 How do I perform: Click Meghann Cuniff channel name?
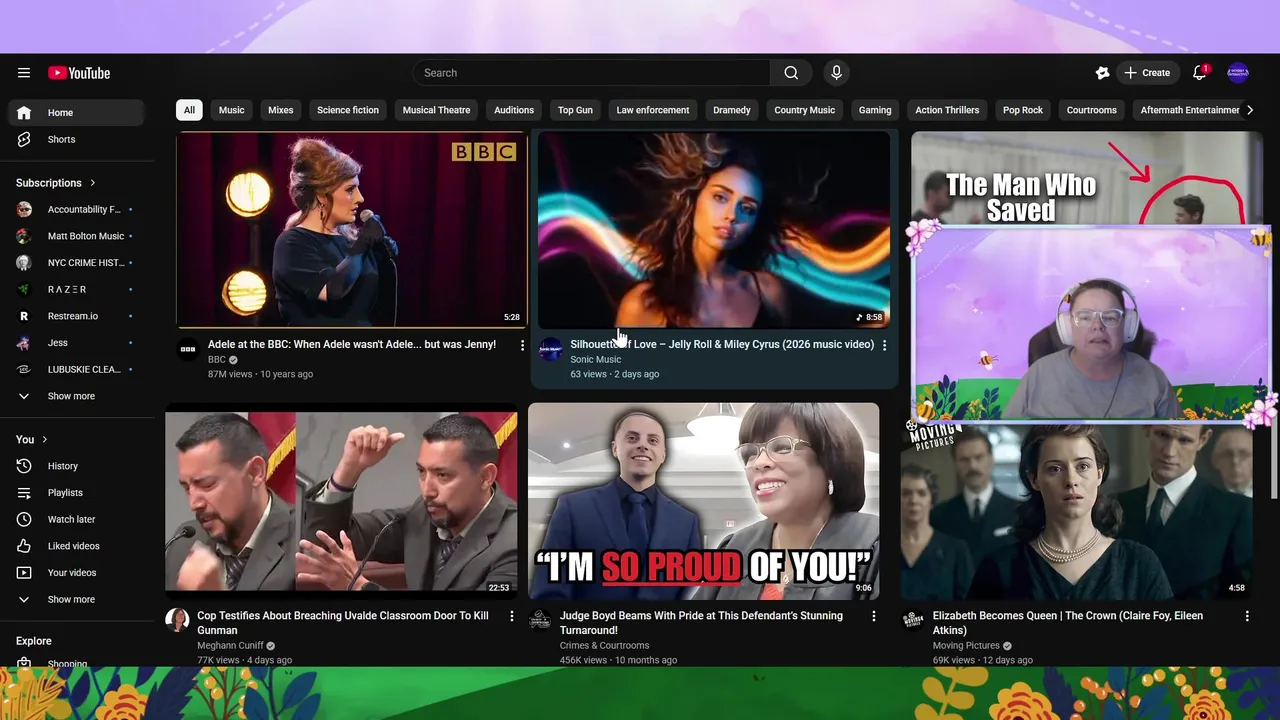pyautogui.click(x=231, y=646)
